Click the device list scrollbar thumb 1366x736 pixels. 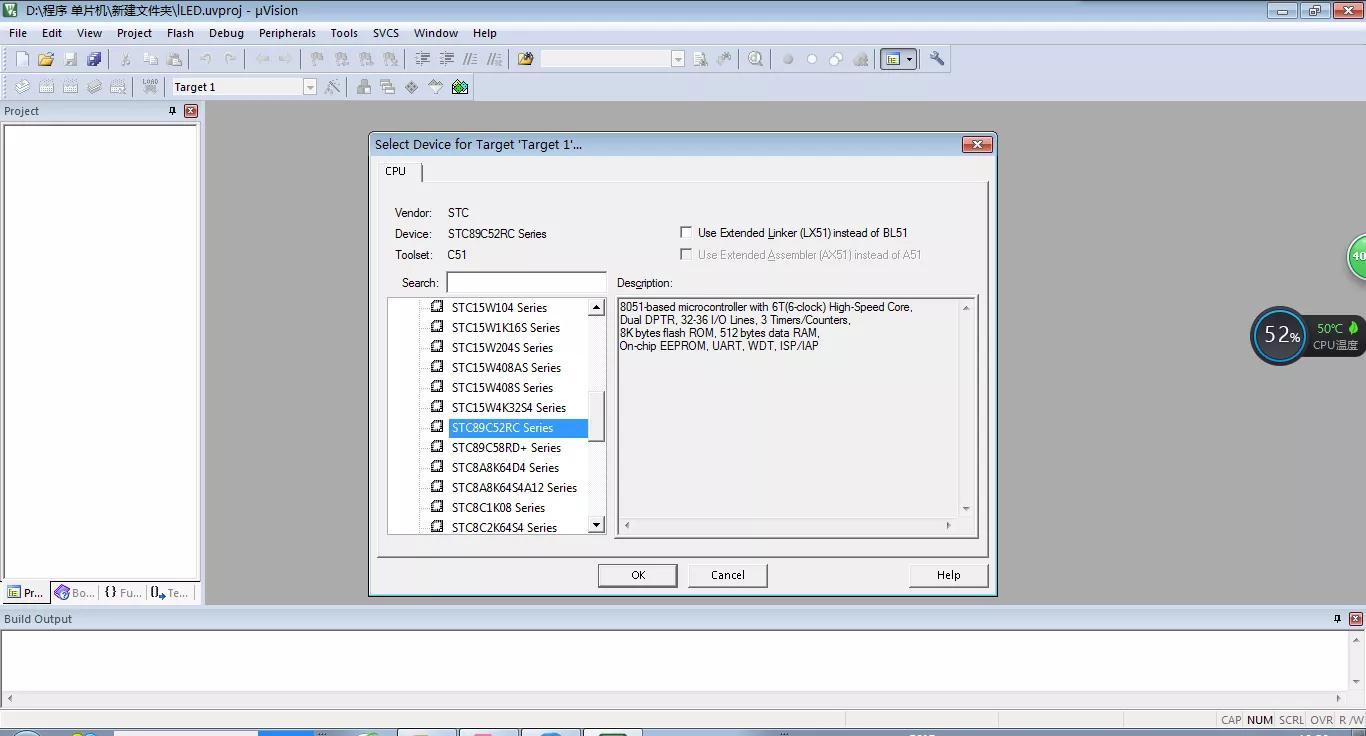click(597, 416)
